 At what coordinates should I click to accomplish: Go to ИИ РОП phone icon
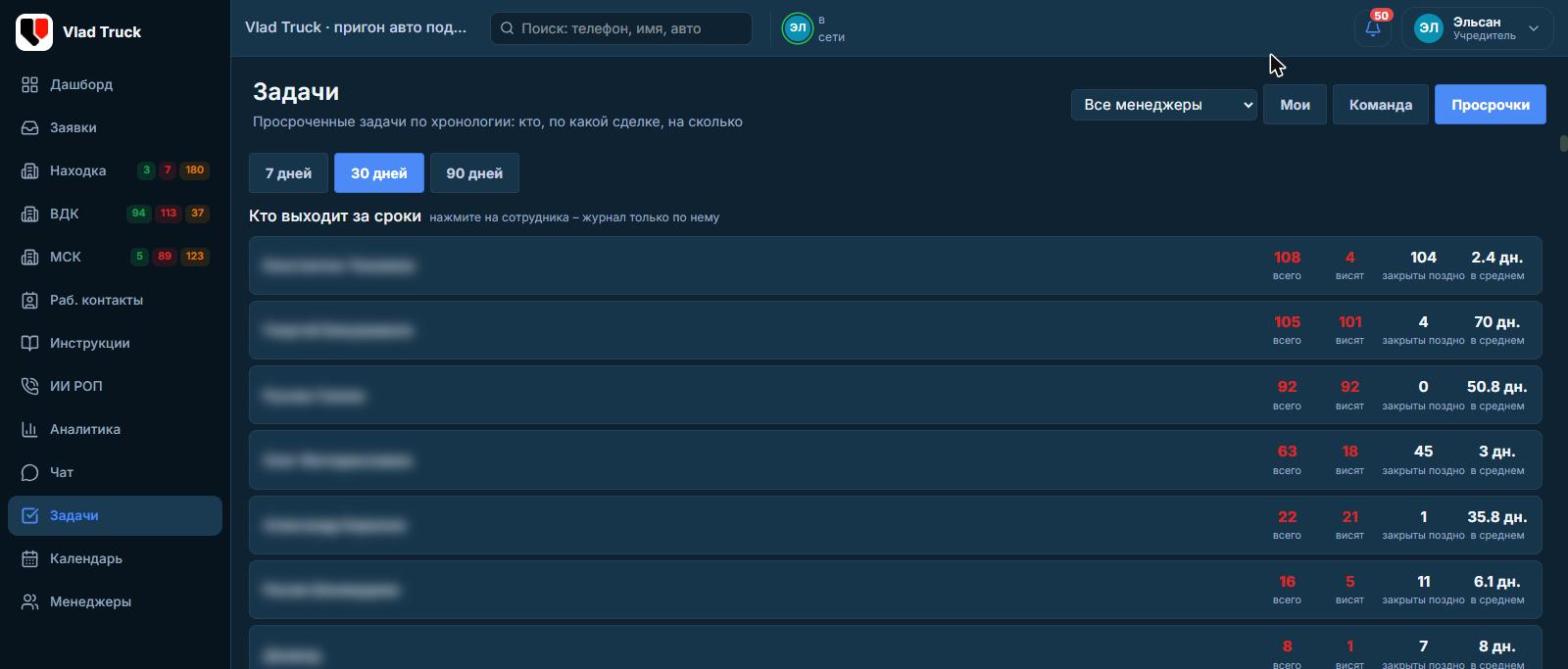pyautogui.click(x=30, y=386)
